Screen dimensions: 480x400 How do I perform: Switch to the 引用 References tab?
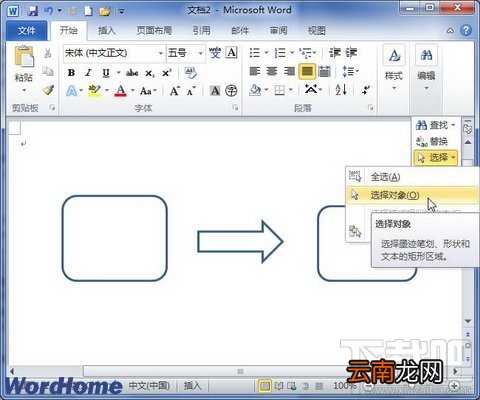coord(201,31)
